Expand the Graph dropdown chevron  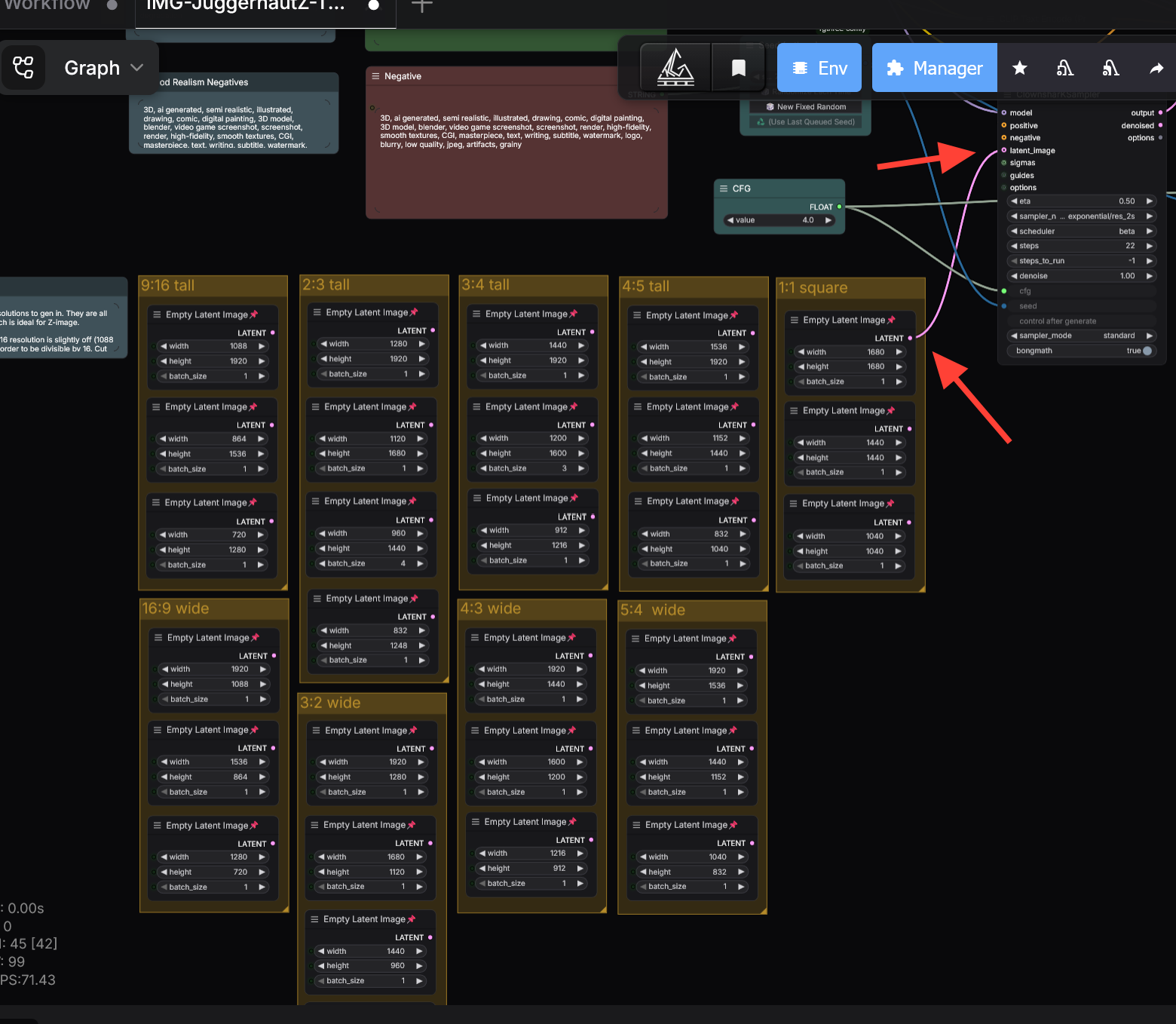pos(137,67)
